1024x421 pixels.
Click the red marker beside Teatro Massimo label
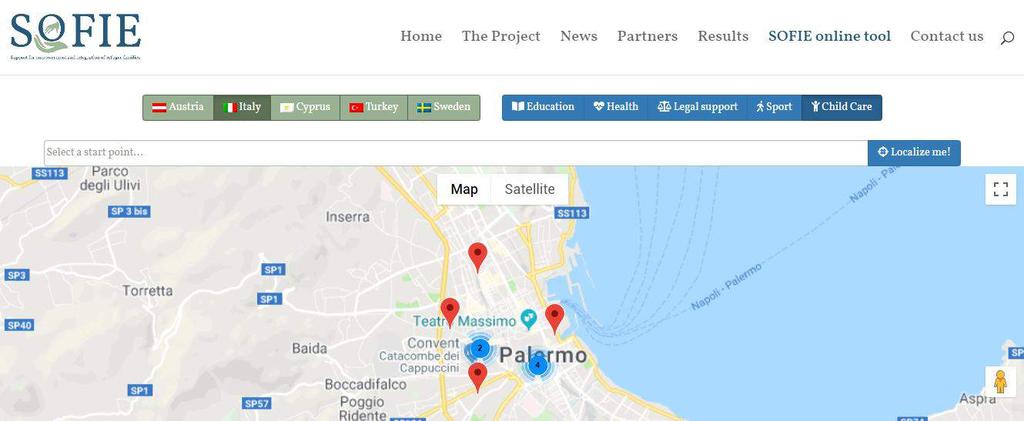coord(450,312)
